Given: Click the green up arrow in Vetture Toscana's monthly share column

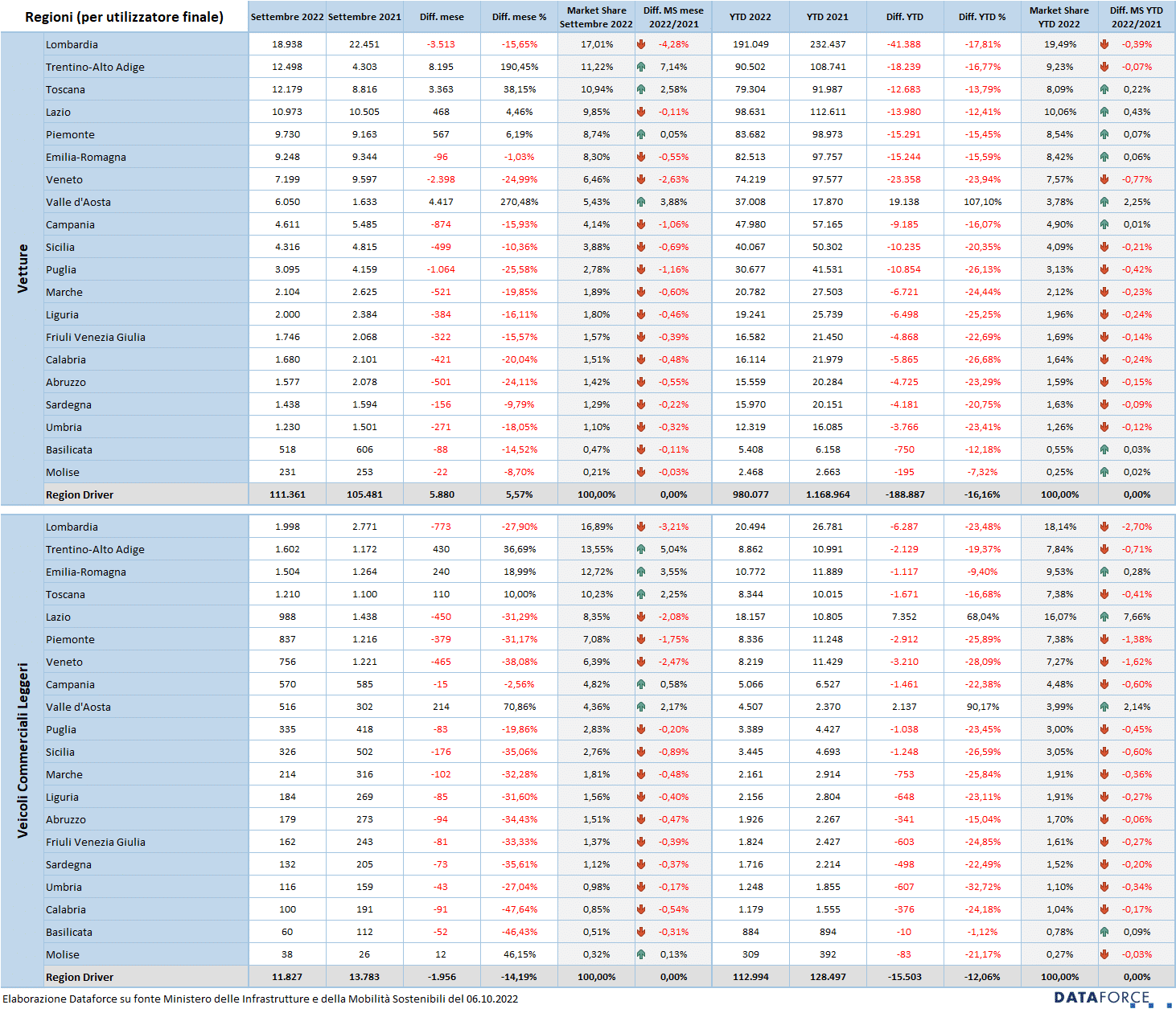Looking at the screenshot, I should [x=641, y=89].
